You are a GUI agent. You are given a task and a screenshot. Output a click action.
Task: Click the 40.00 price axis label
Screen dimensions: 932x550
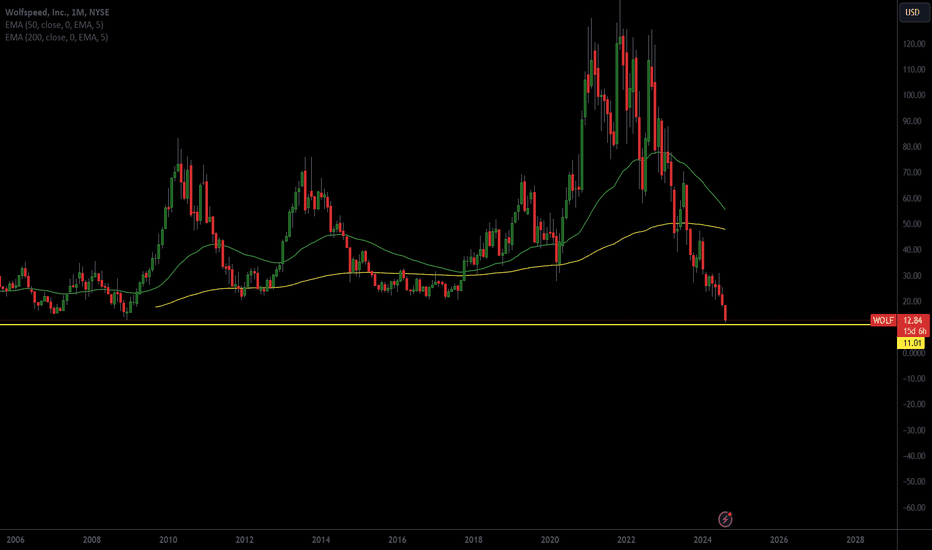tap(914, 250)
